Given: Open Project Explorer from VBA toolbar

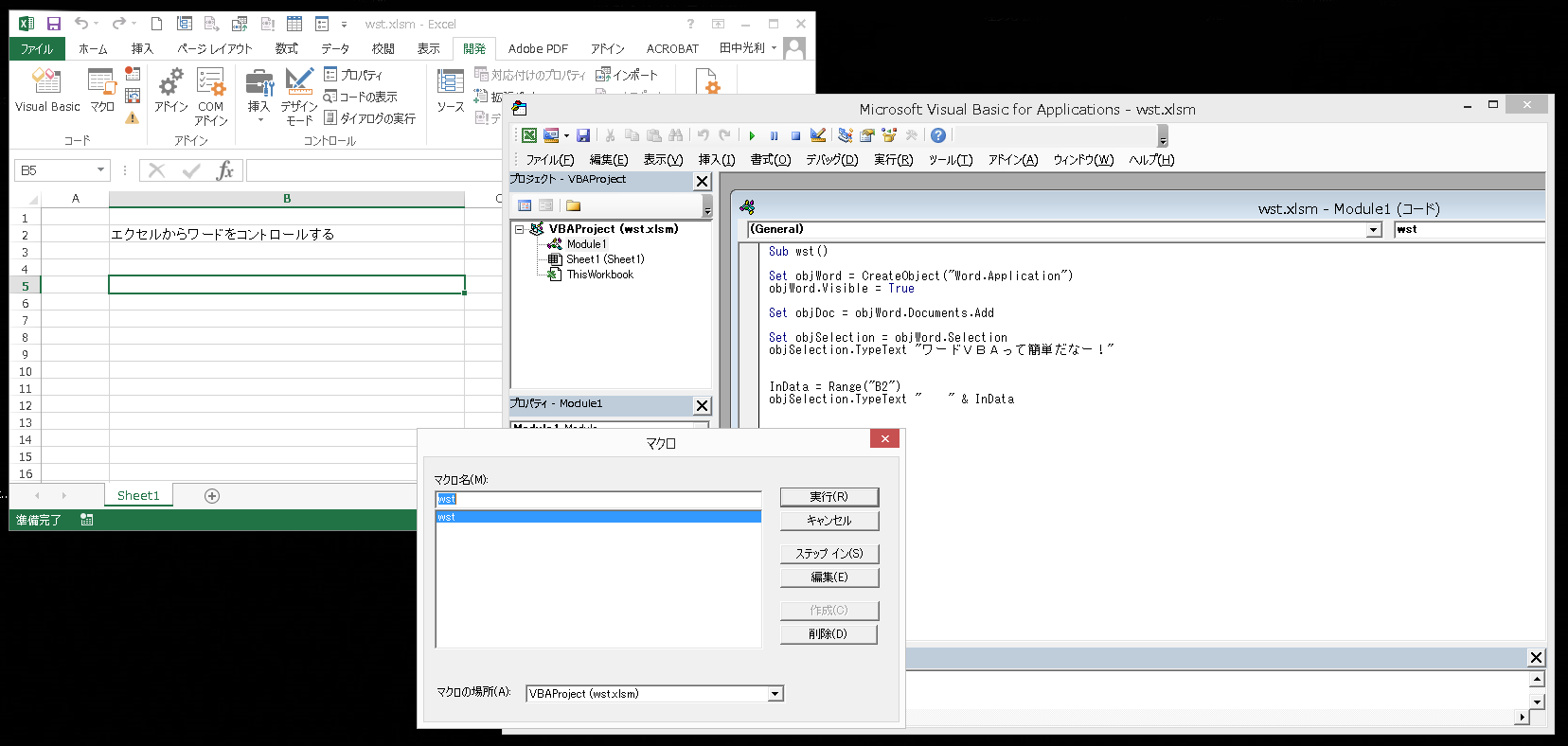Looking at the screenshot, I should [x=845, y=135].
